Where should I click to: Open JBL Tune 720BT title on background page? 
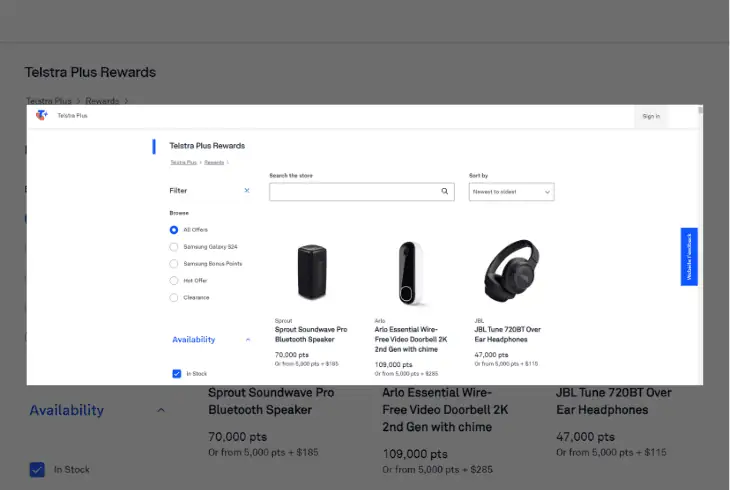[614, 401]
